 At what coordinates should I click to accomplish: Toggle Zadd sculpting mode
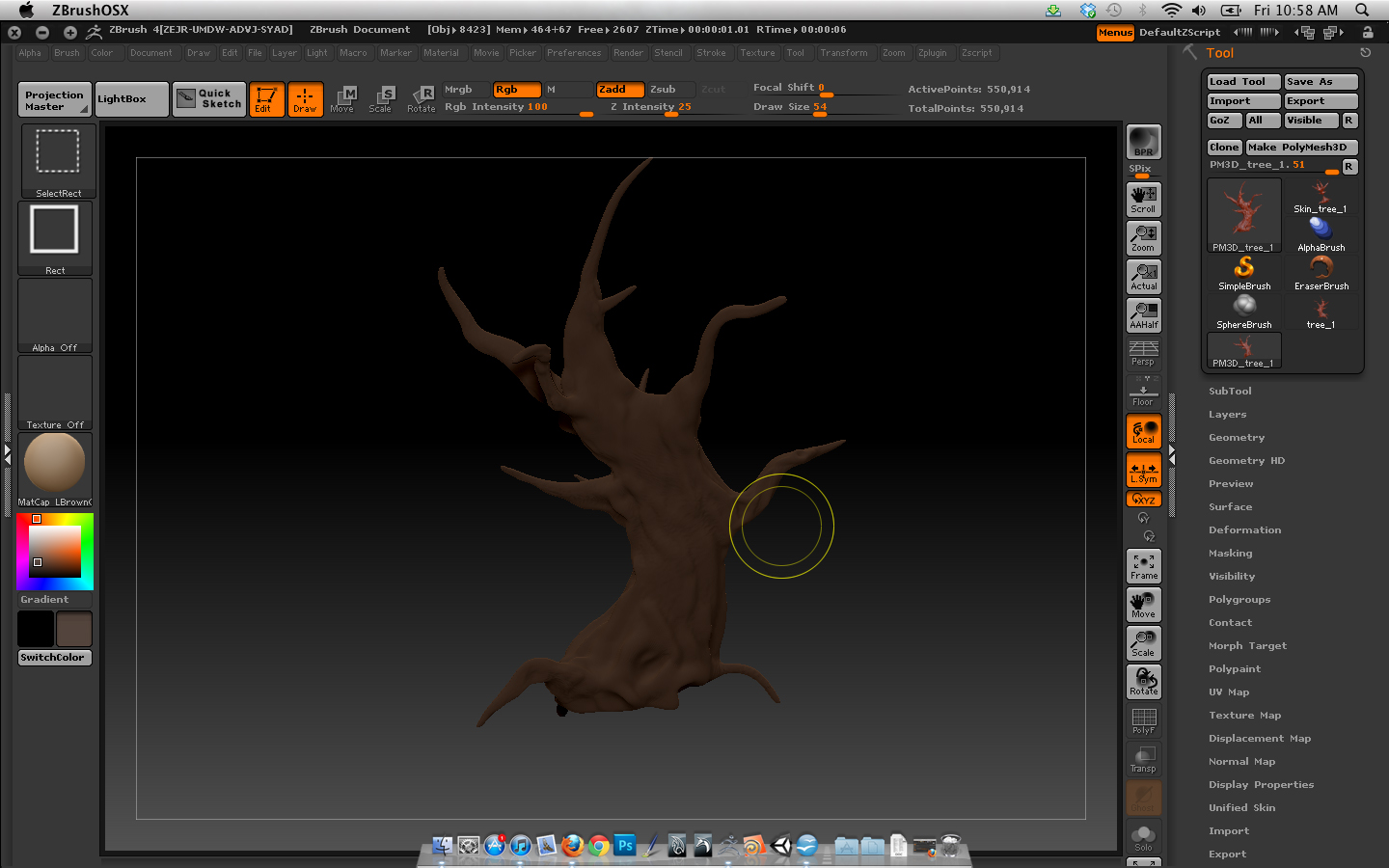pyautogui.click(x=618, y=89)
